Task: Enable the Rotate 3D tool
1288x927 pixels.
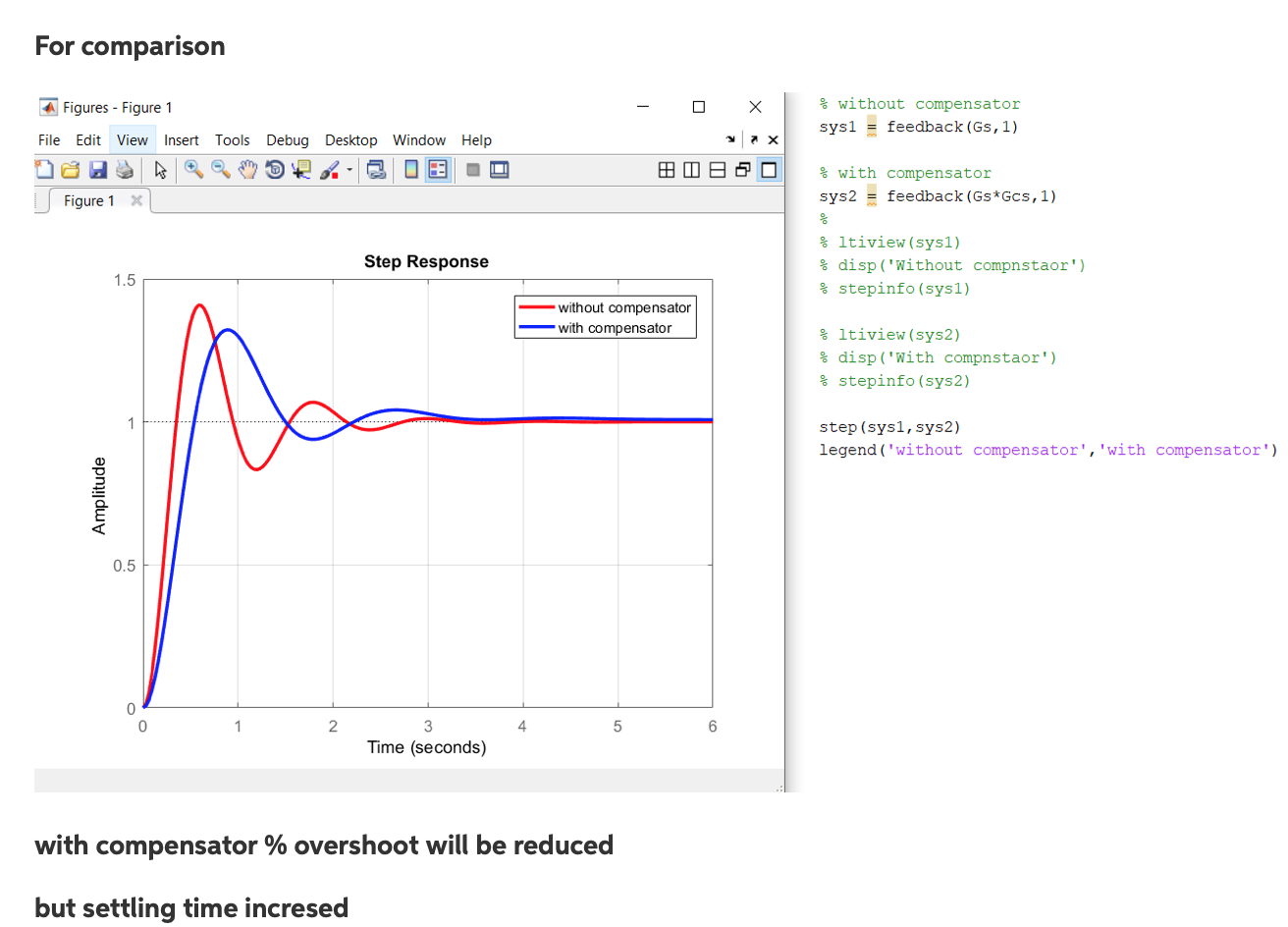Action: point(275,169)
